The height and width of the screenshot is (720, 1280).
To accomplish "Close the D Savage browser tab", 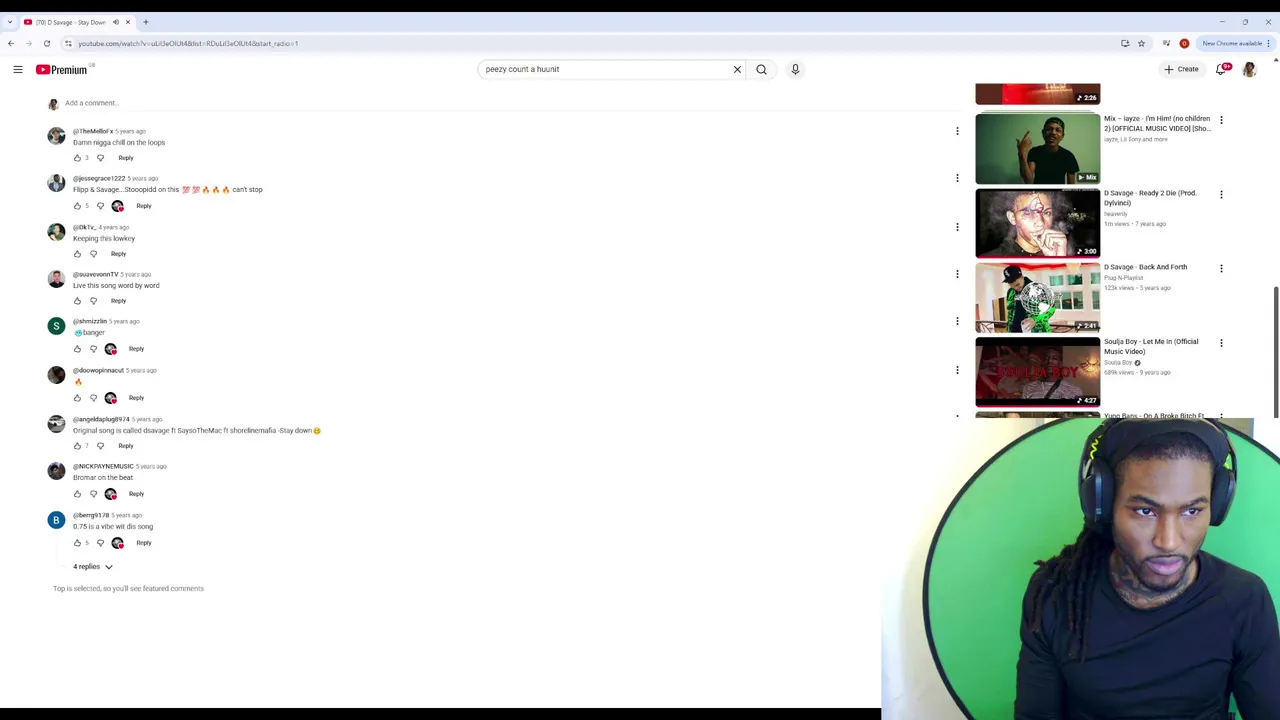I will click(127, 22).
